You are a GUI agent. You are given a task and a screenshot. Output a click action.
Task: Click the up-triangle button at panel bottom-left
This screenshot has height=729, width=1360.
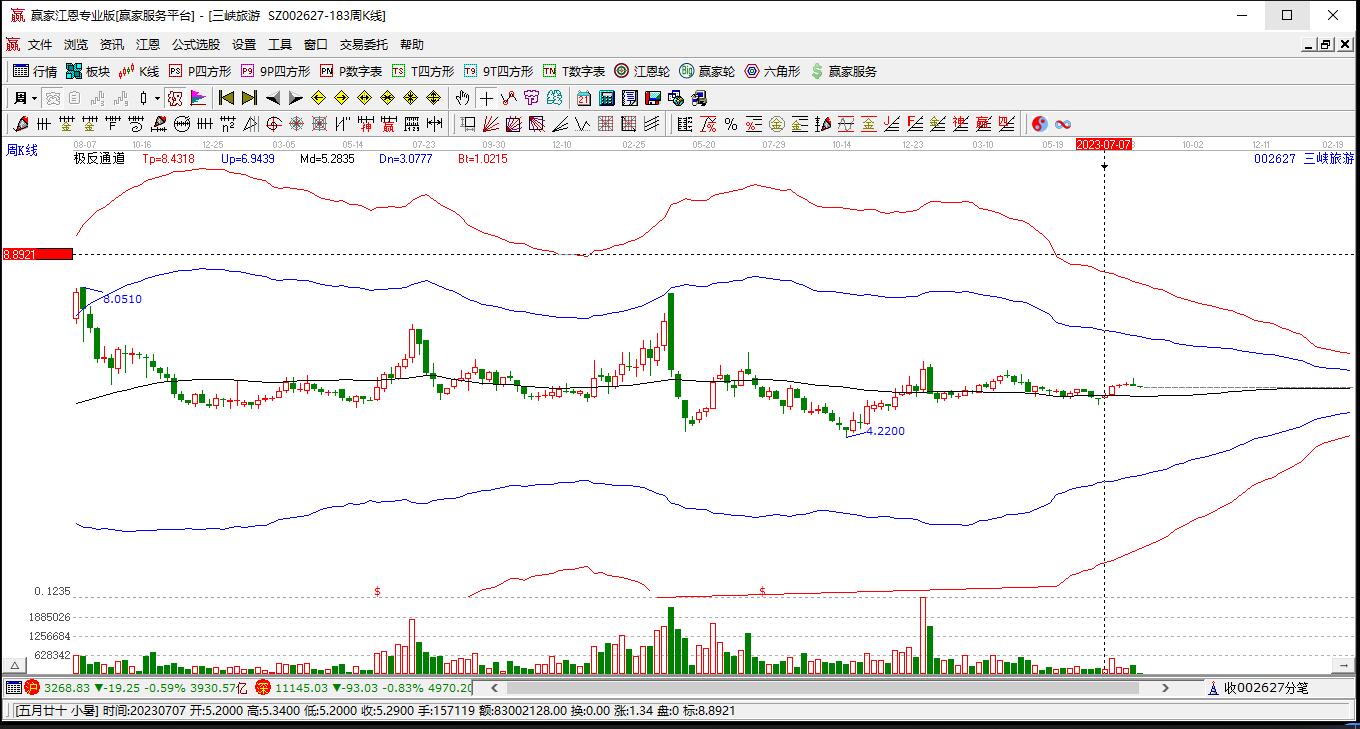(15, 665)
